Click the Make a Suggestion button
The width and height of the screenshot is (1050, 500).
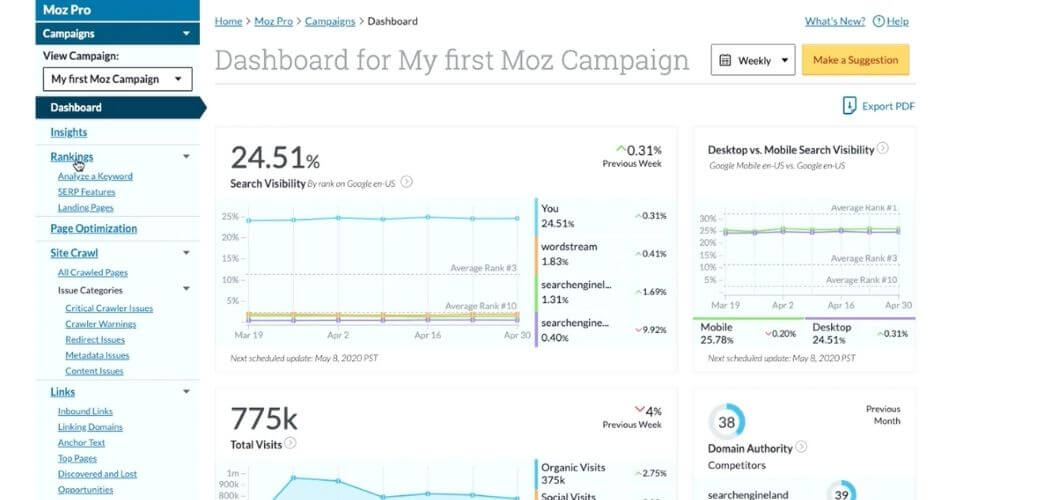coord(855,60)
